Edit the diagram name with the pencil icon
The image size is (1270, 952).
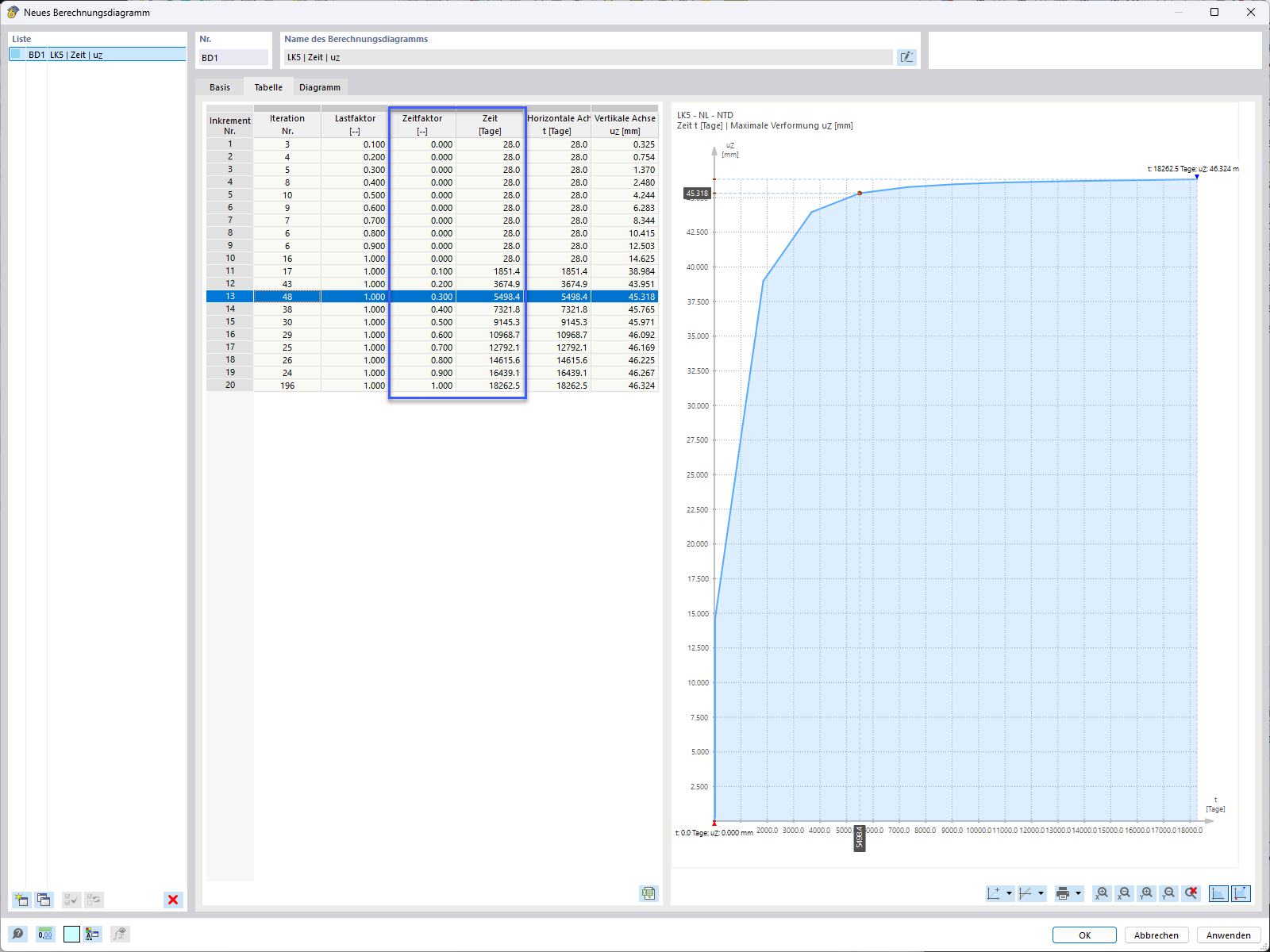click(x=906, y=57)
